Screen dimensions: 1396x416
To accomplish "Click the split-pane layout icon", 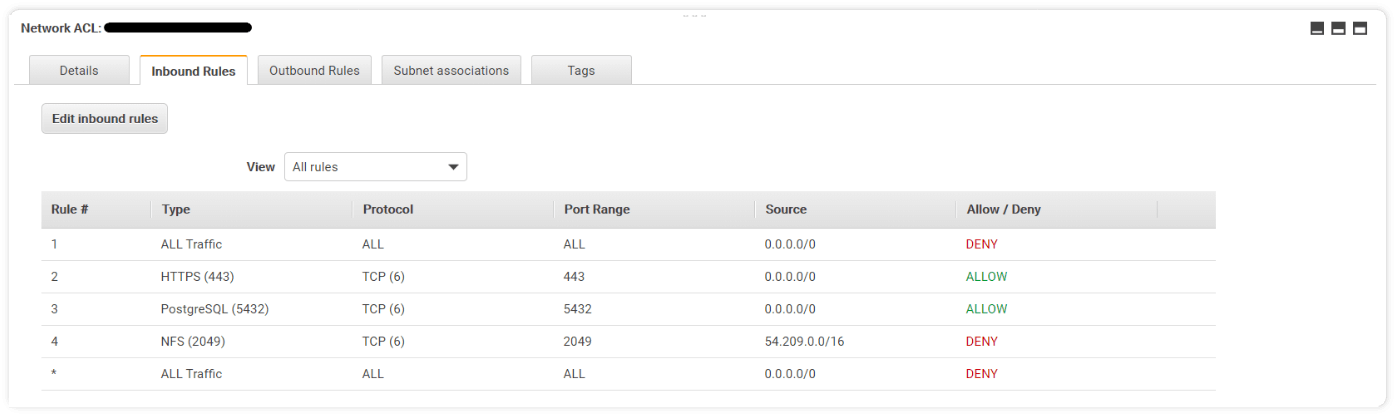I will coord(1338,29).
